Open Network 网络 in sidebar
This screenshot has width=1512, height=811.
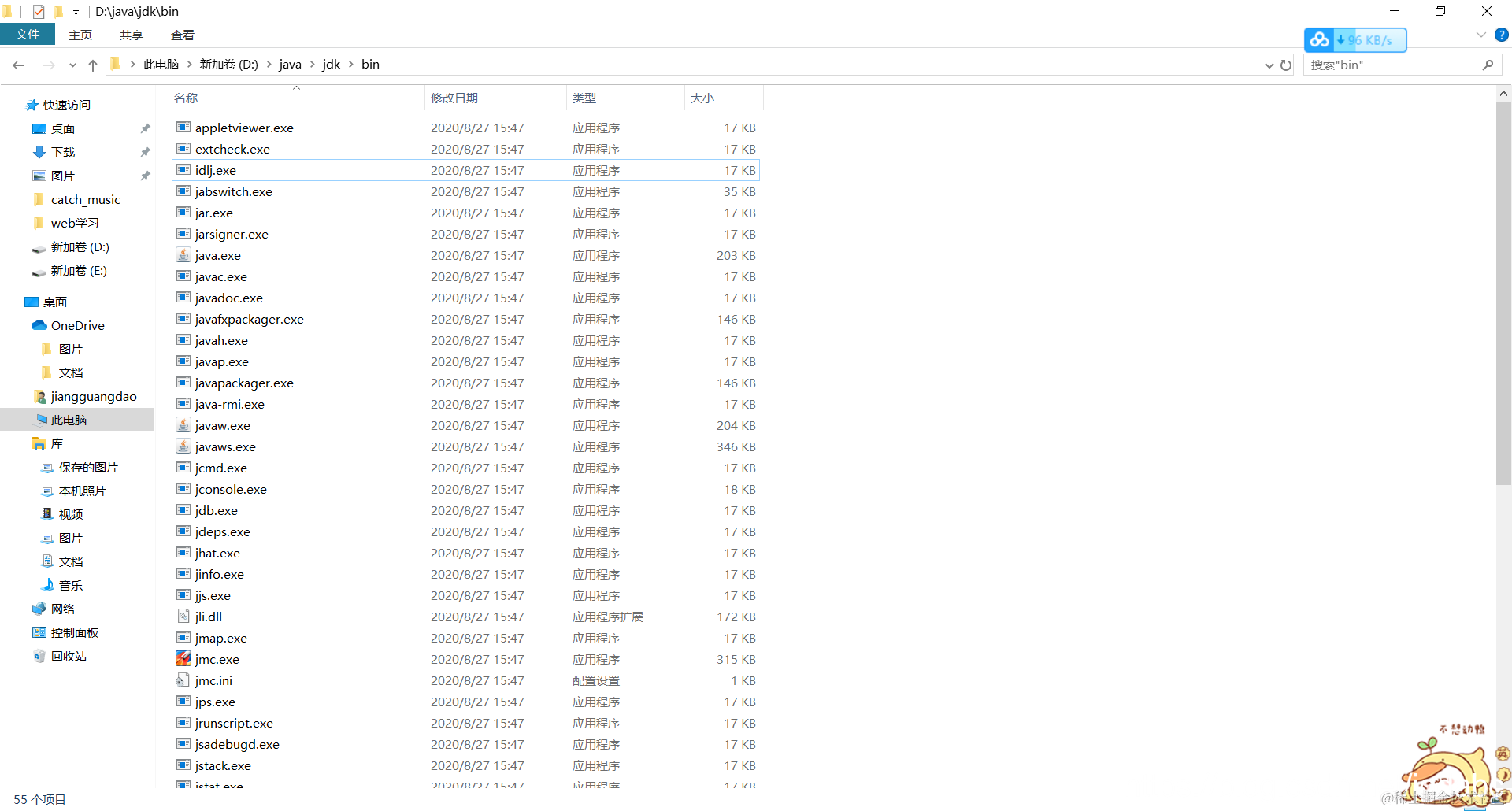click(54, 609)
